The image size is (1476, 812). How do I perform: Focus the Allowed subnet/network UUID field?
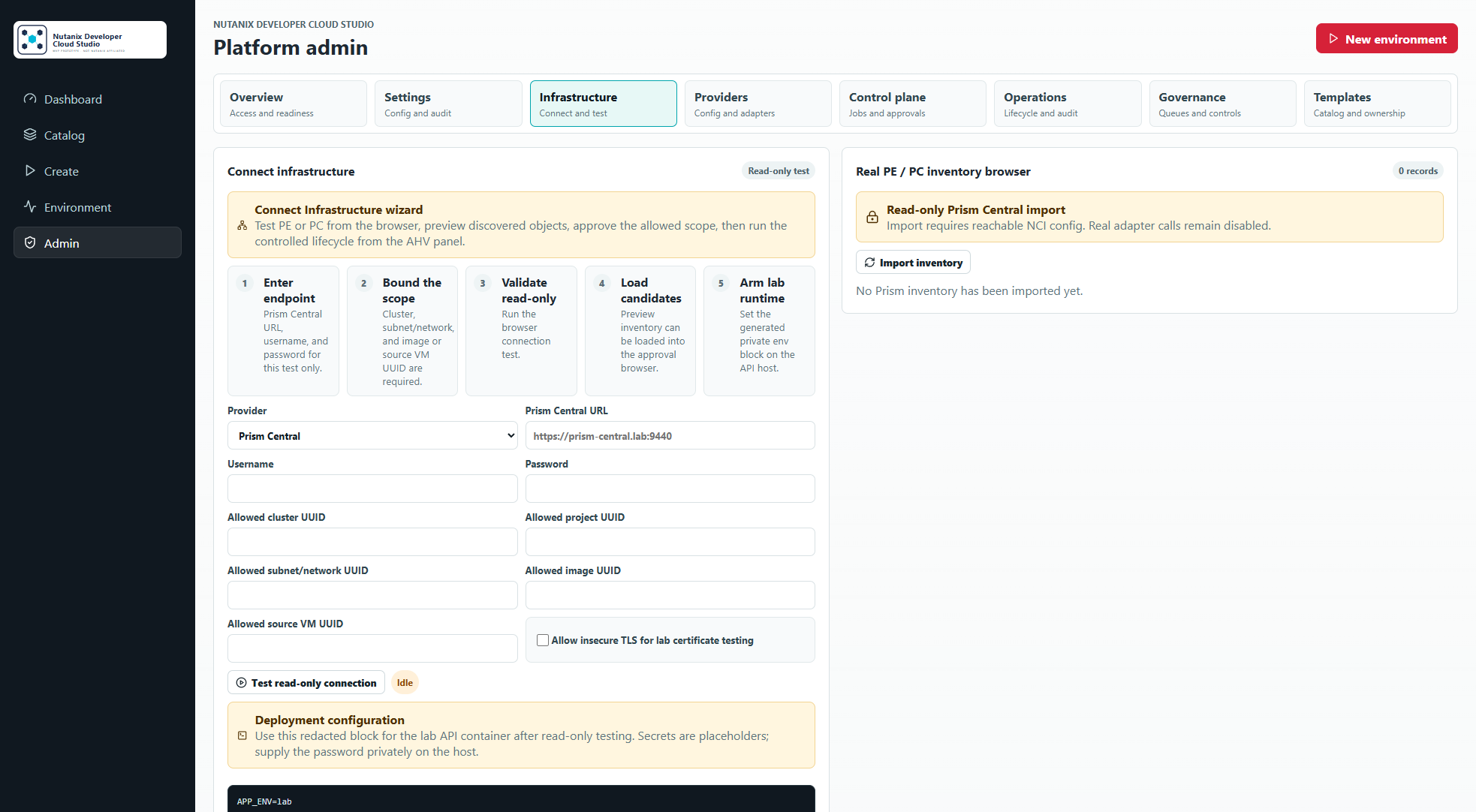pos(372,596)
